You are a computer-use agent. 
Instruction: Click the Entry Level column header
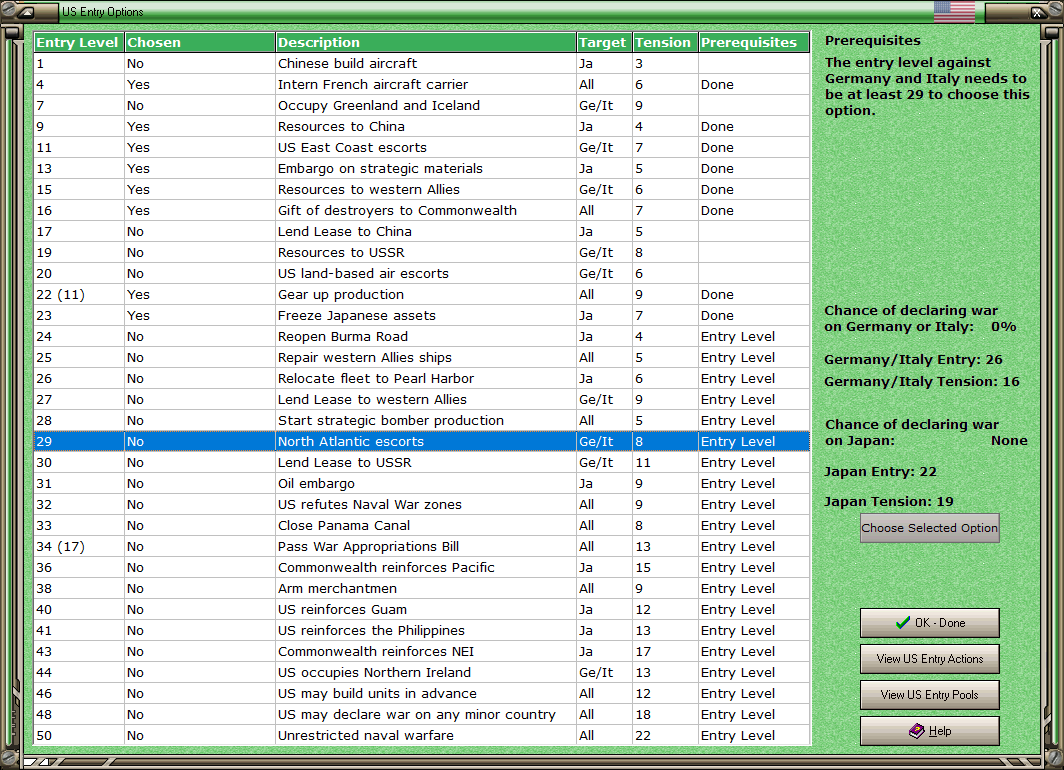click(79, 42)
